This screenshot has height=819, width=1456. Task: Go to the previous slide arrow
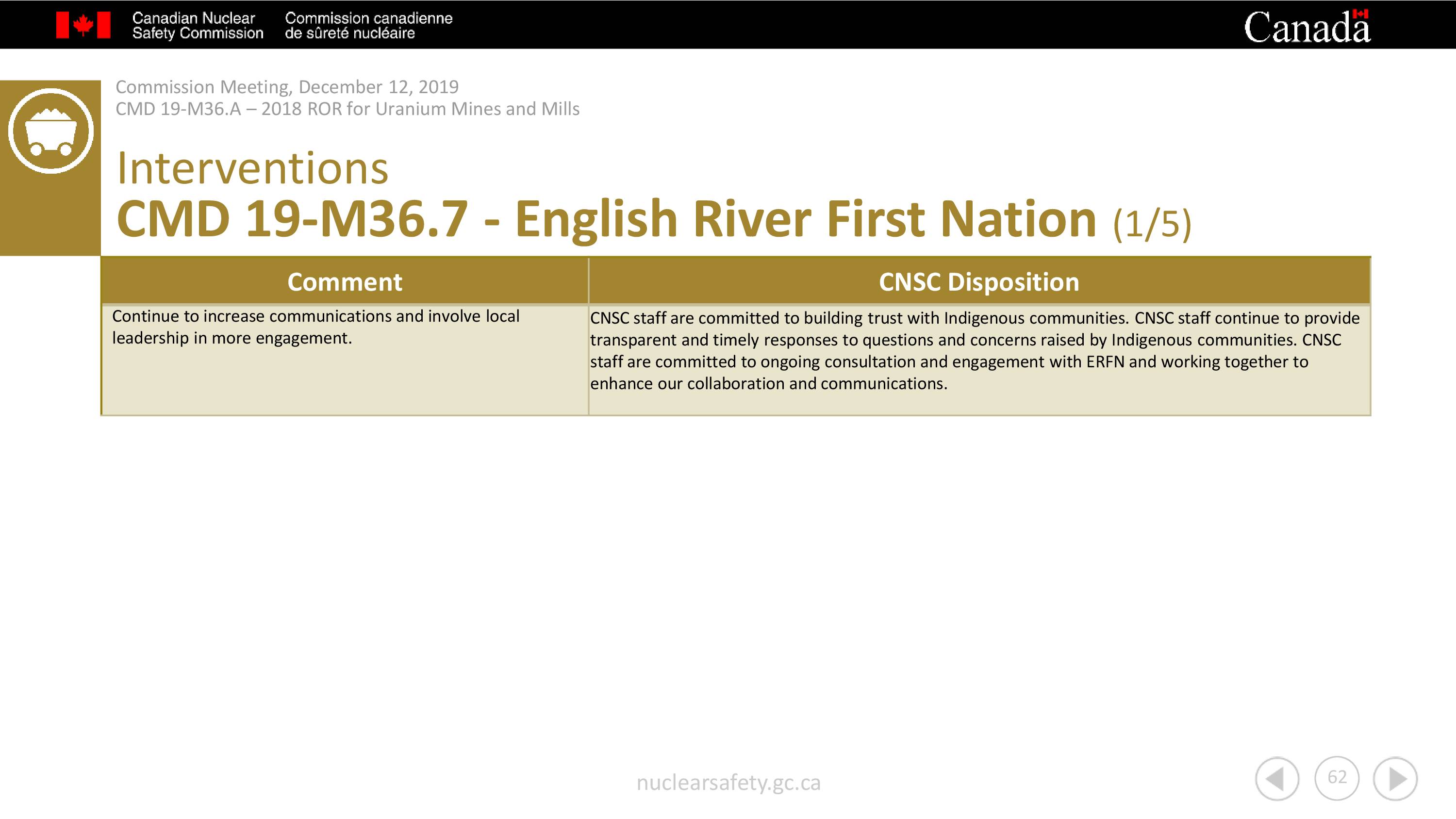coord(1277,779)
